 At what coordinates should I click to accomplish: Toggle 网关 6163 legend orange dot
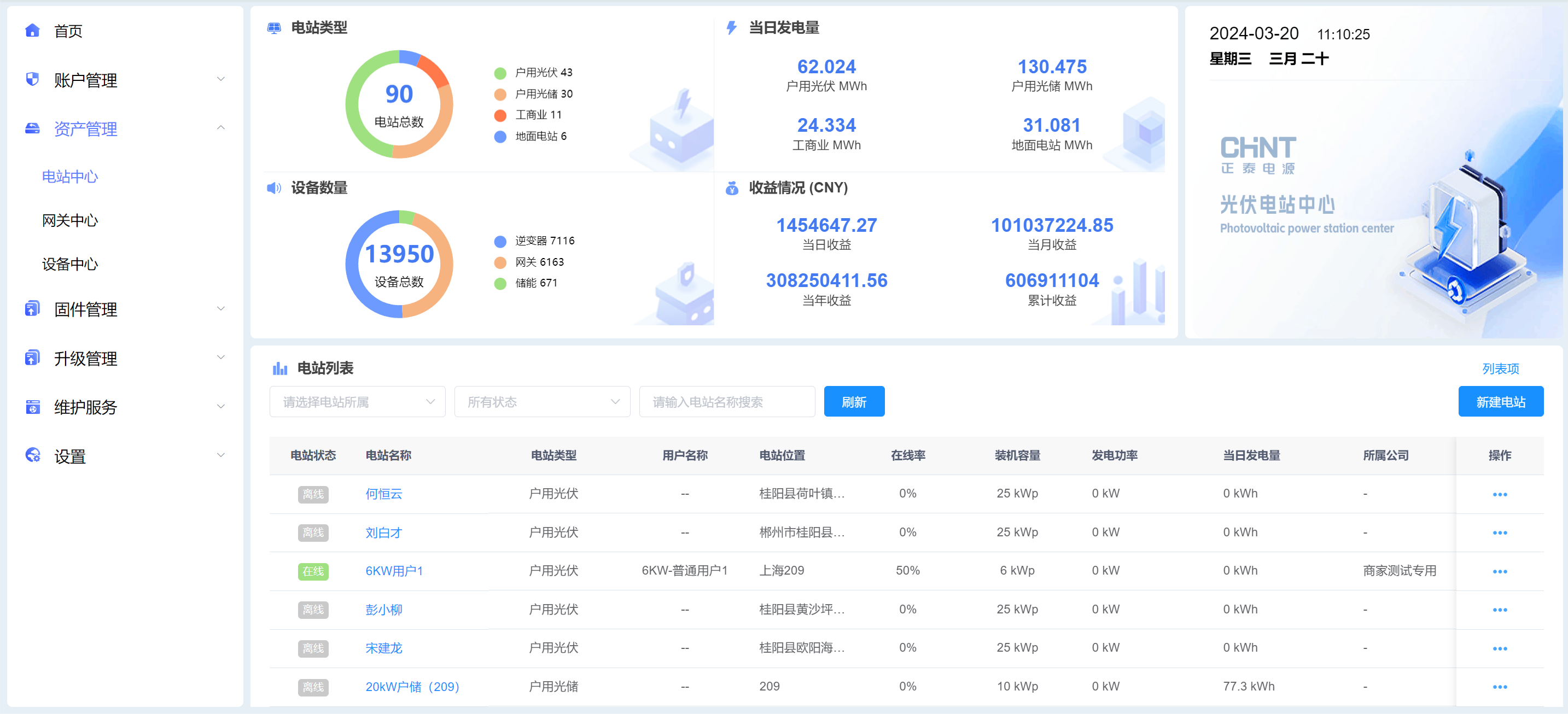[x=500, y=262]
